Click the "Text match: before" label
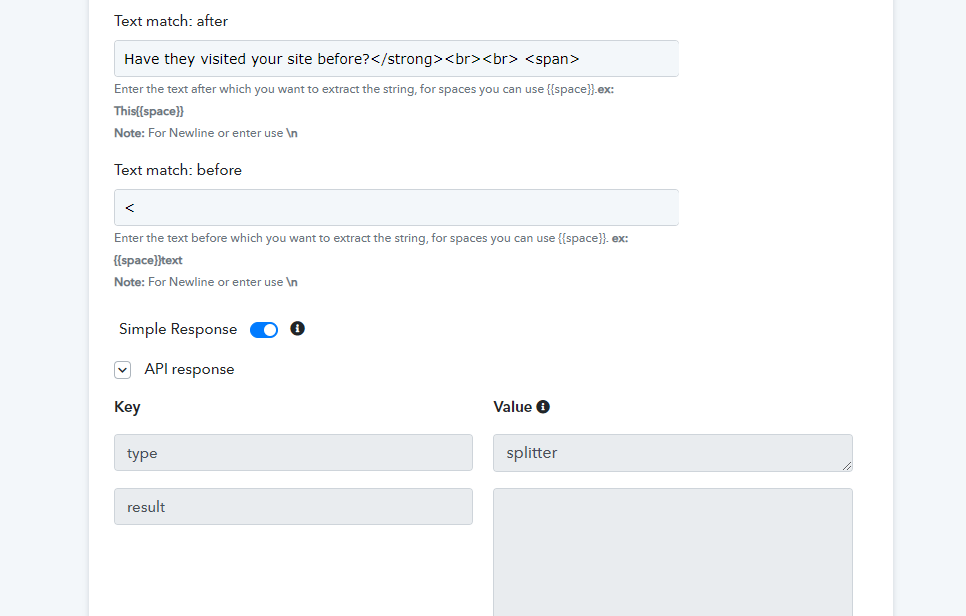966x616 pixels. tap(178, 170)
